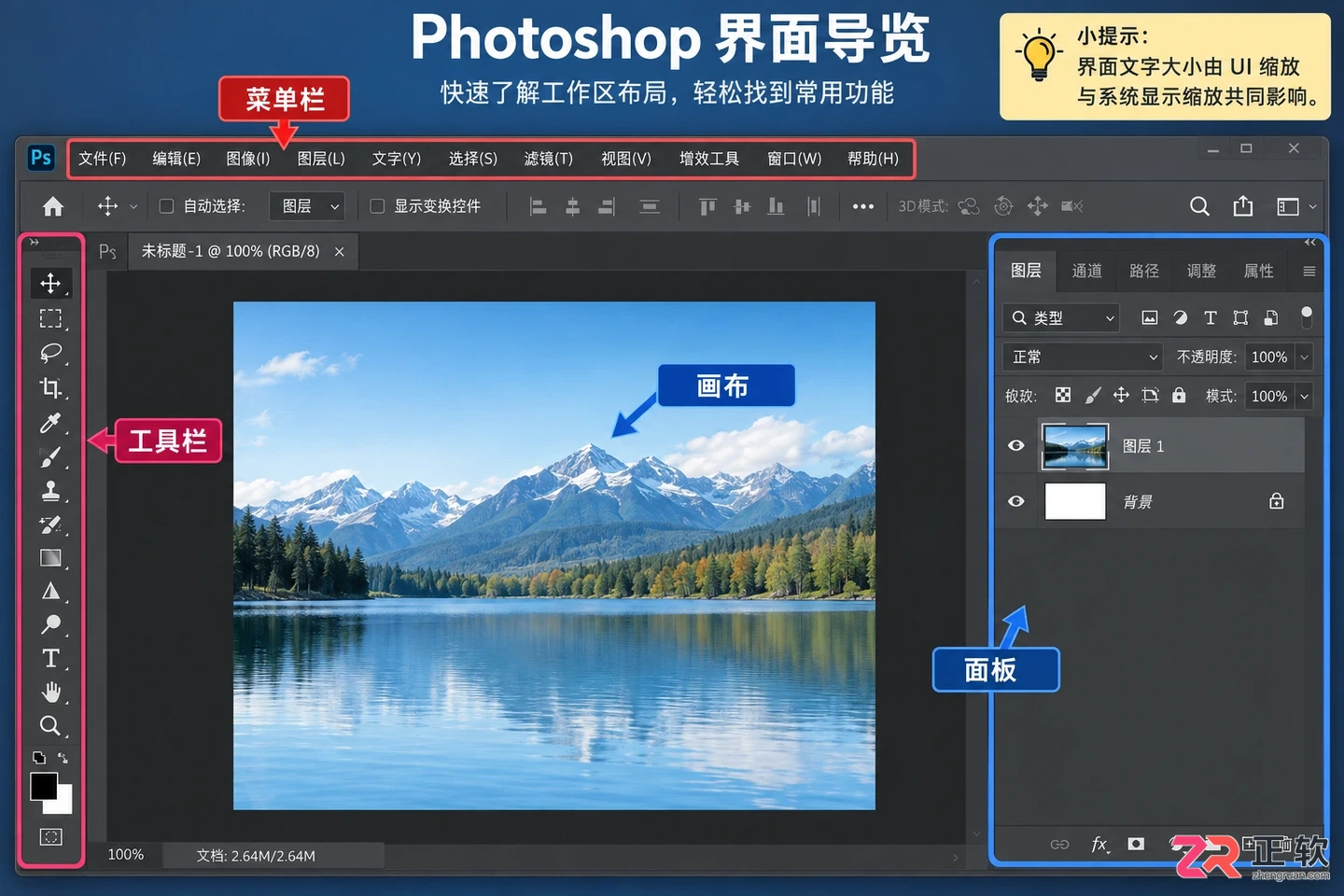Enable the 自动选择 checkbox
Image resolution: width=1344 pixels, height=896 pixels.
pyautogui.click(x=166, y=206)
